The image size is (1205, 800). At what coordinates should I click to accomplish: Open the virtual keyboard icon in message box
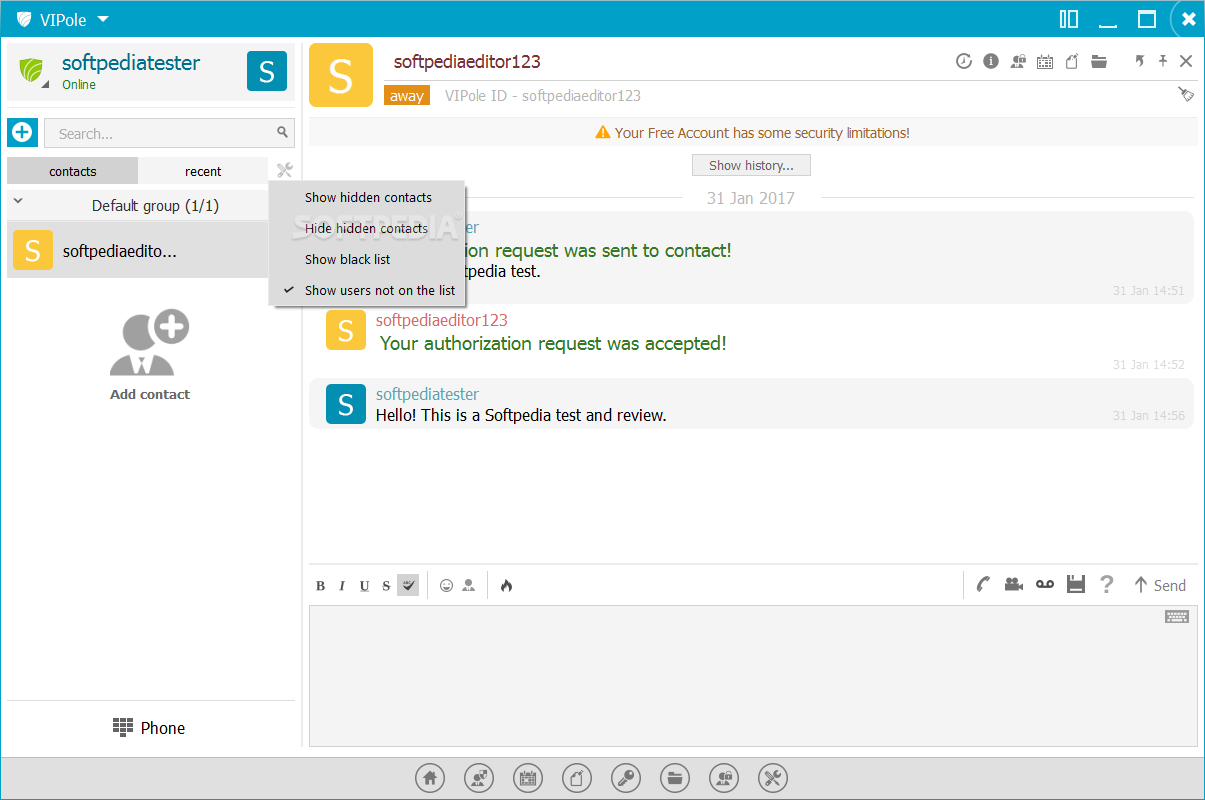click(1177, 617)
